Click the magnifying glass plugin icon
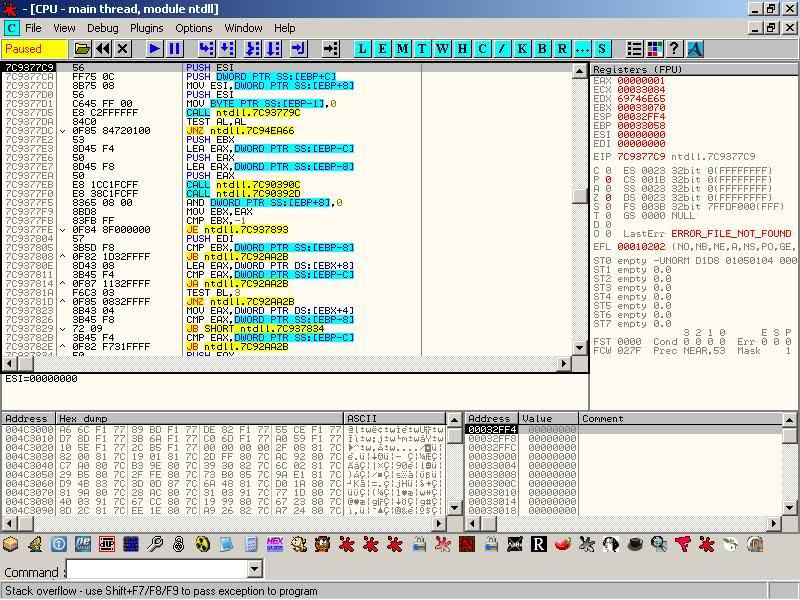 (659, 544)
